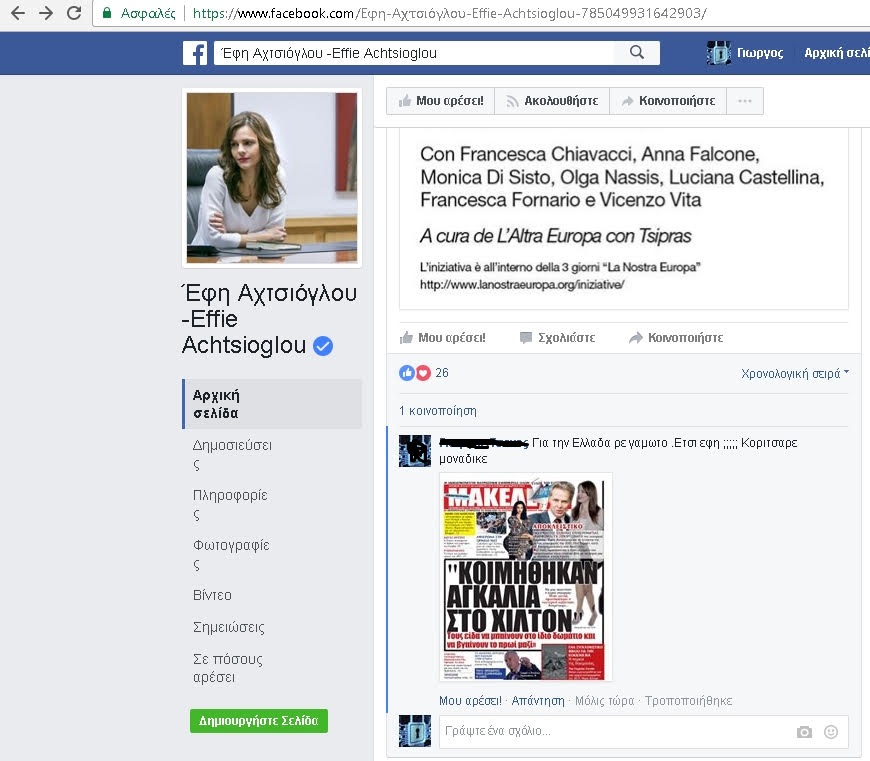
Task: Go back using the browser back arrow
Action: [18, 13]
